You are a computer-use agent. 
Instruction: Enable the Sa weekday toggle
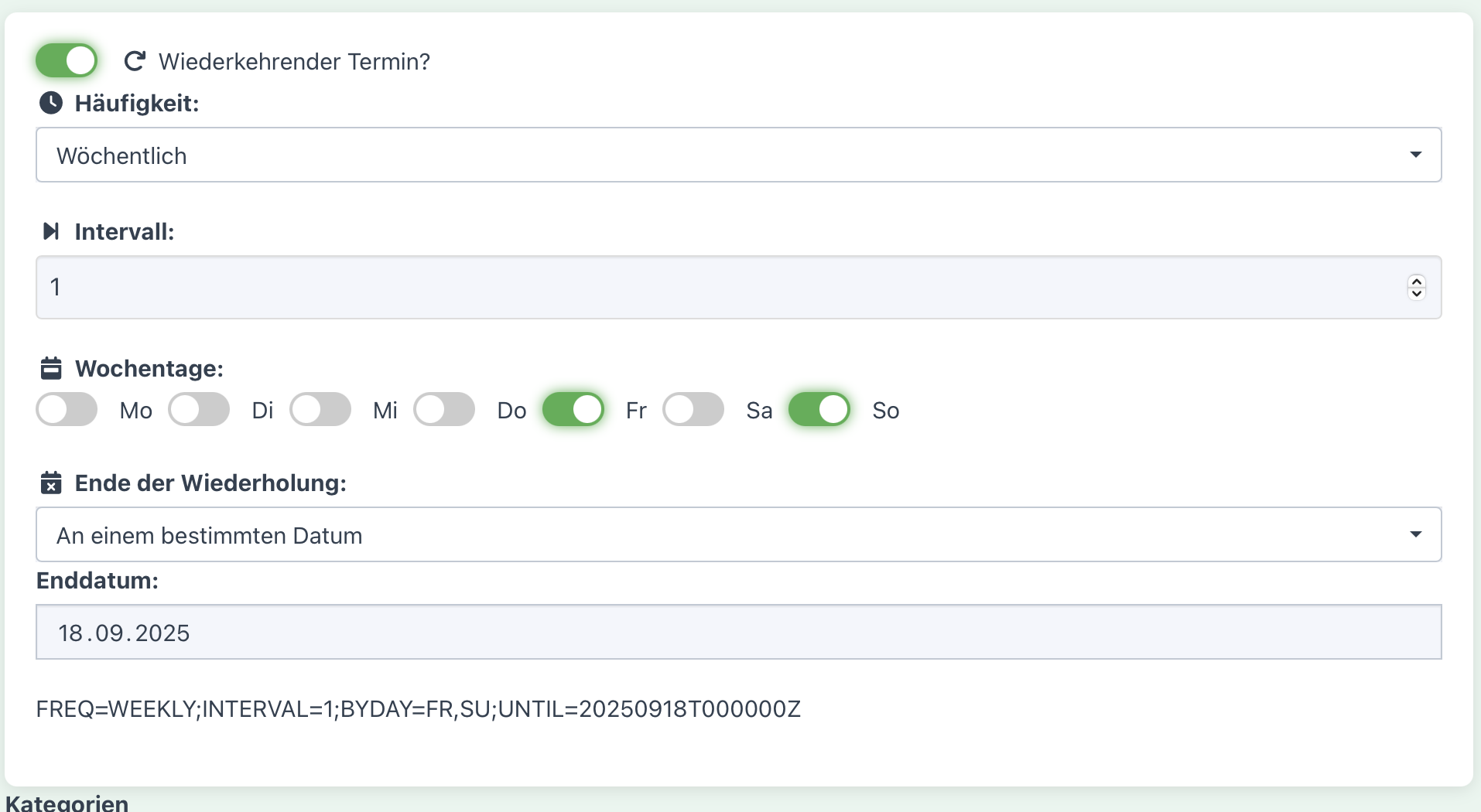click(693, 410)
